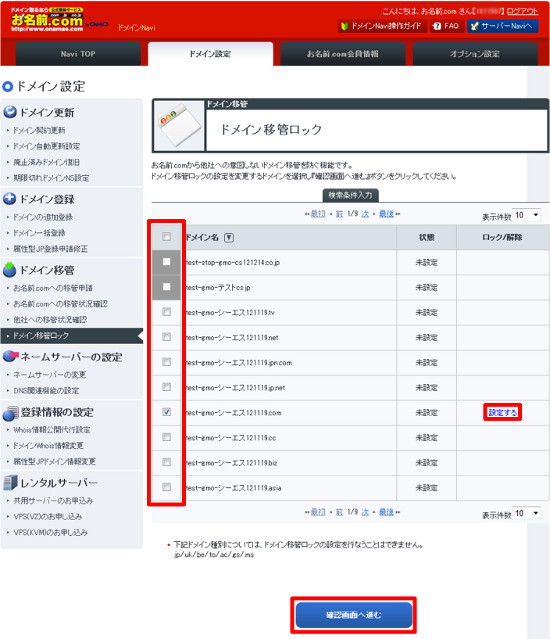Click the ドメイン登録 plus icon
Viewport: 550px width, 639px height.
point(10,199)
